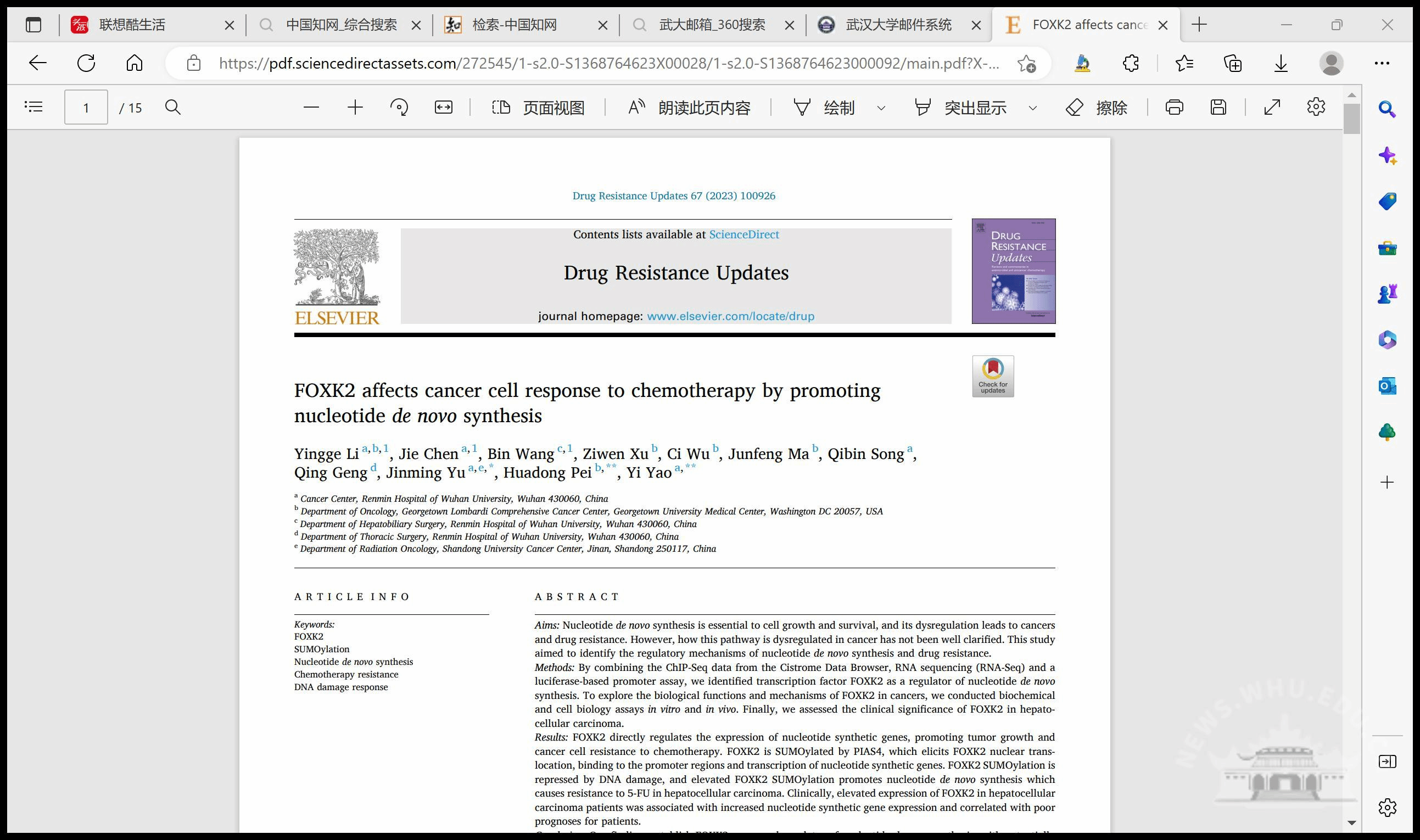The height and width of the screenshot is (840, 1420).
Task: Open the ScienceDirect link
Action: pos(743,234)
